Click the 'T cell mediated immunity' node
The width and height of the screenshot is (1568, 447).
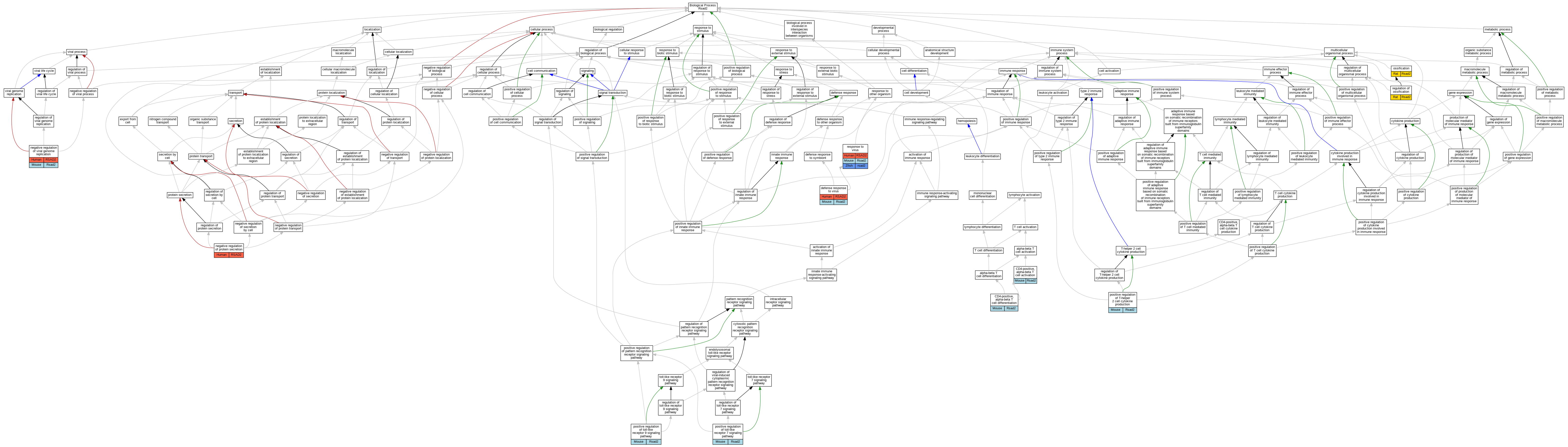[1210, 156]
